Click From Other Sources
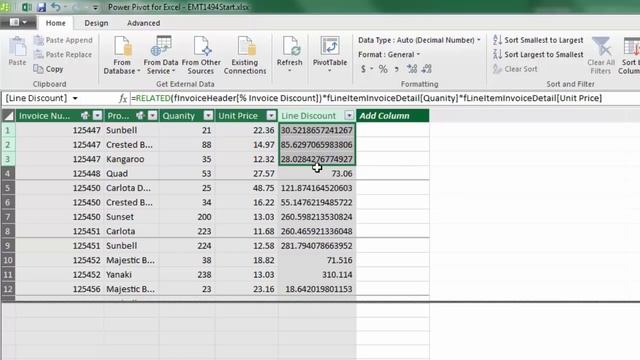 (x=201, y=56)
